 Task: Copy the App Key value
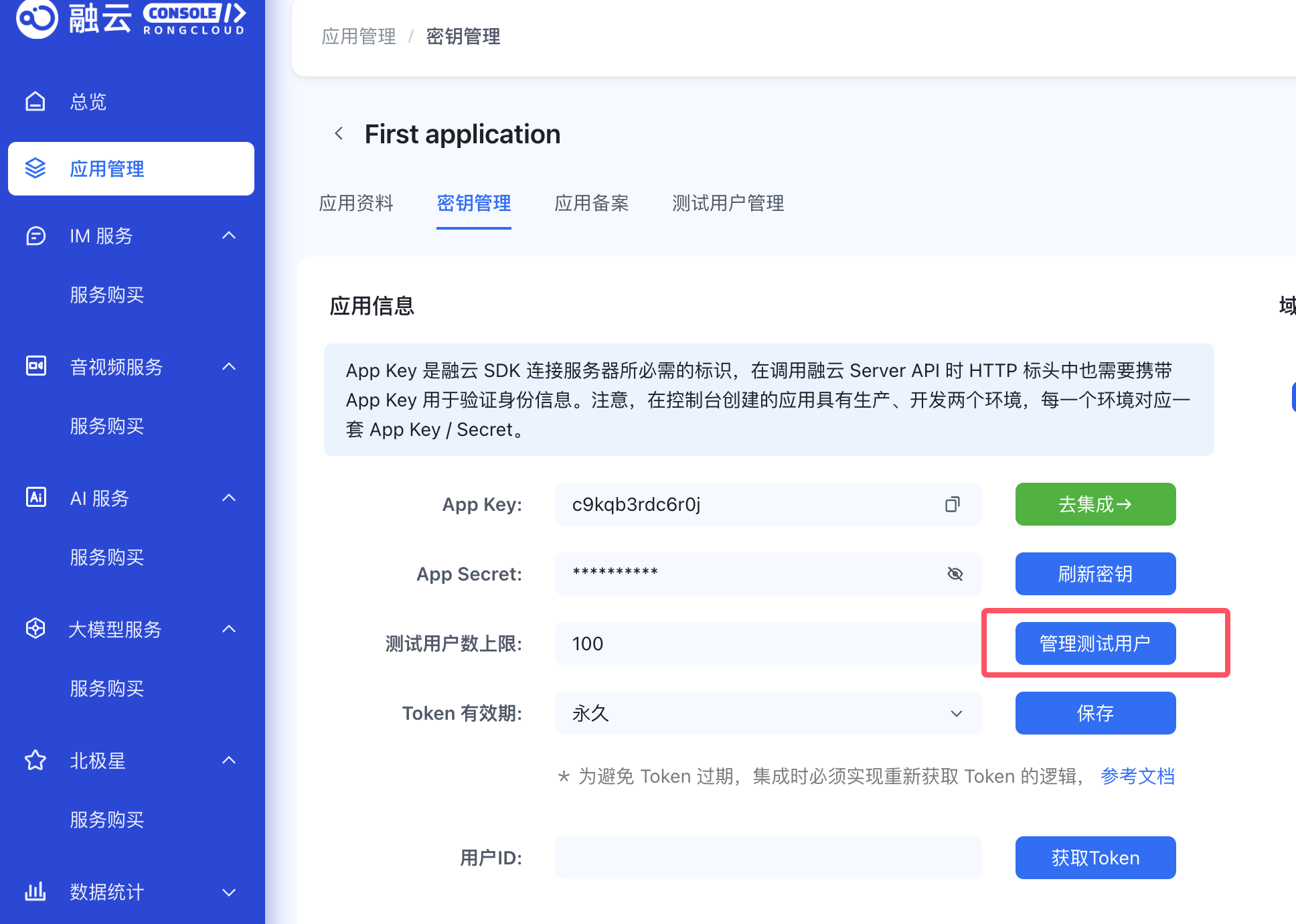(x=953, y=504)
